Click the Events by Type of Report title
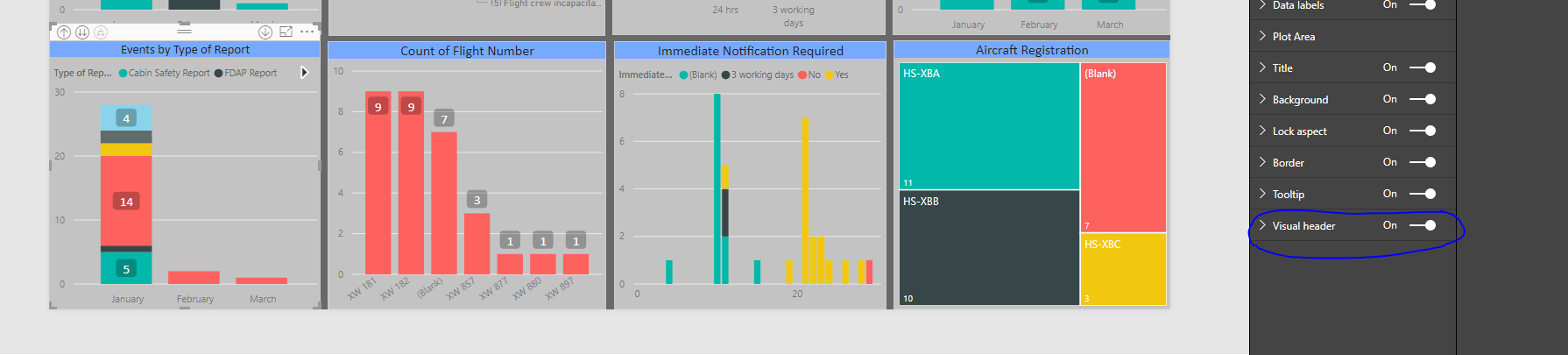Image resolution: width=1568 pixels, height=355 pixels. pos(185,50)
